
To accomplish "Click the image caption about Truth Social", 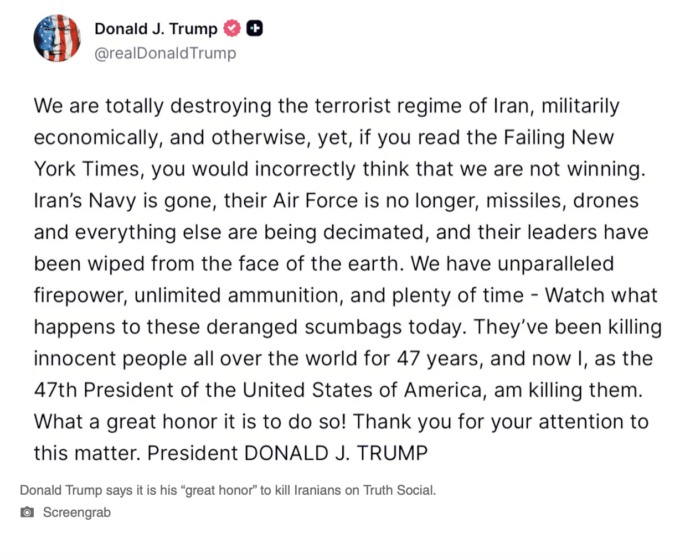I will click(228, 490).
